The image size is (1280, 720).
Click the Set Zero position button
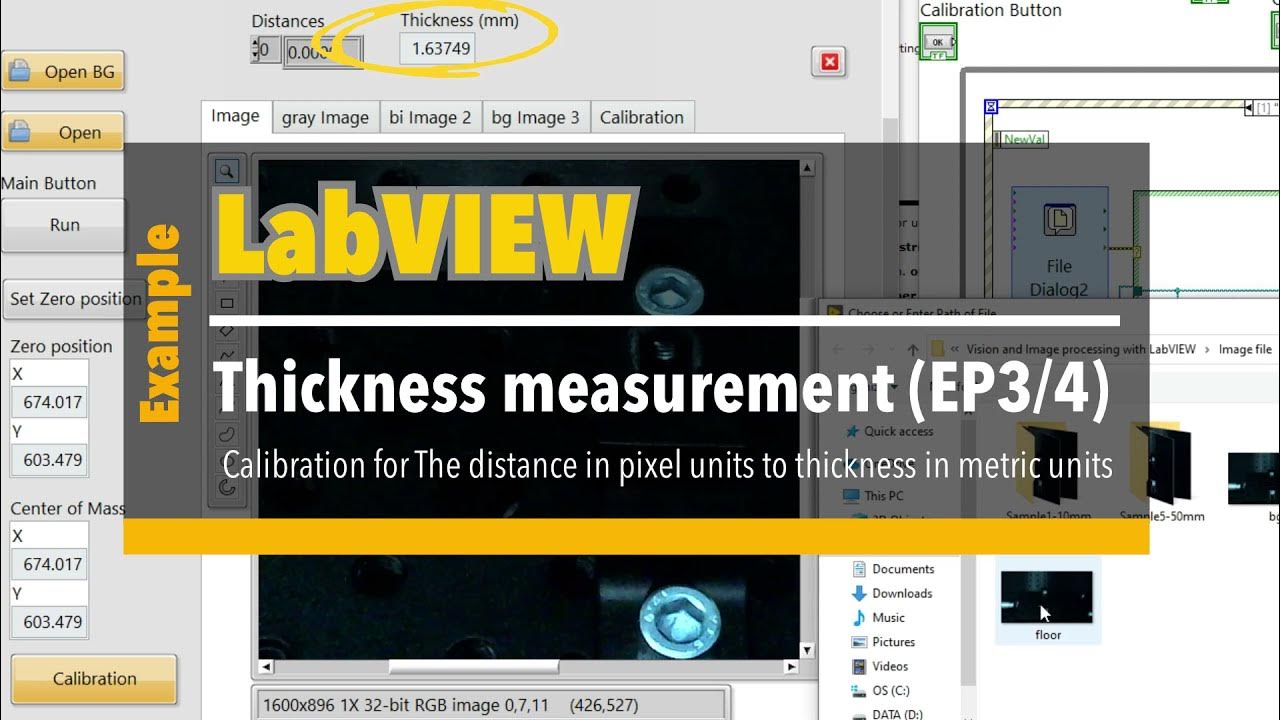[x=74, y=298]
